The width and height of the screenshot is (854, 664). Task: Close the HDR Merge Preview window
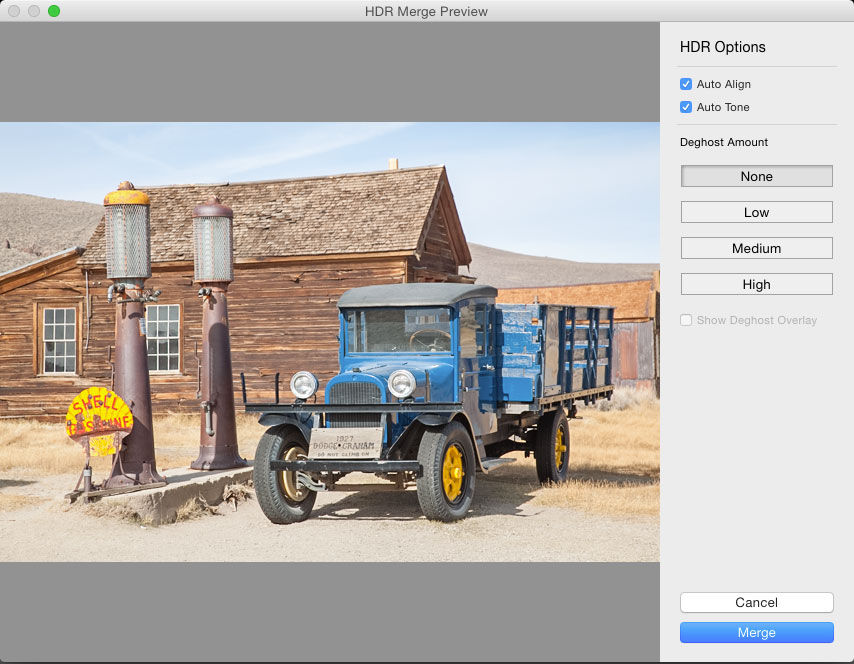(x=13, y=11)
